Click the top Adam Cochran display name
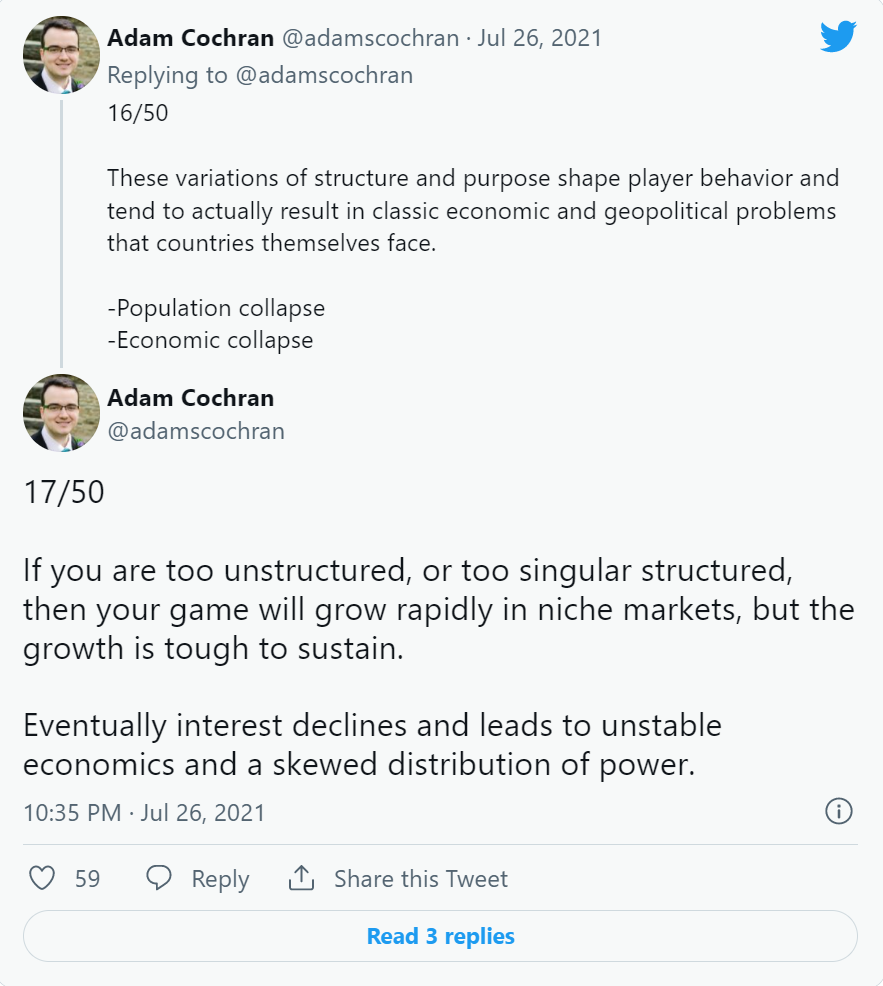Image resolution: width=883 pixels, height=986 pixels. click(190, 39)
